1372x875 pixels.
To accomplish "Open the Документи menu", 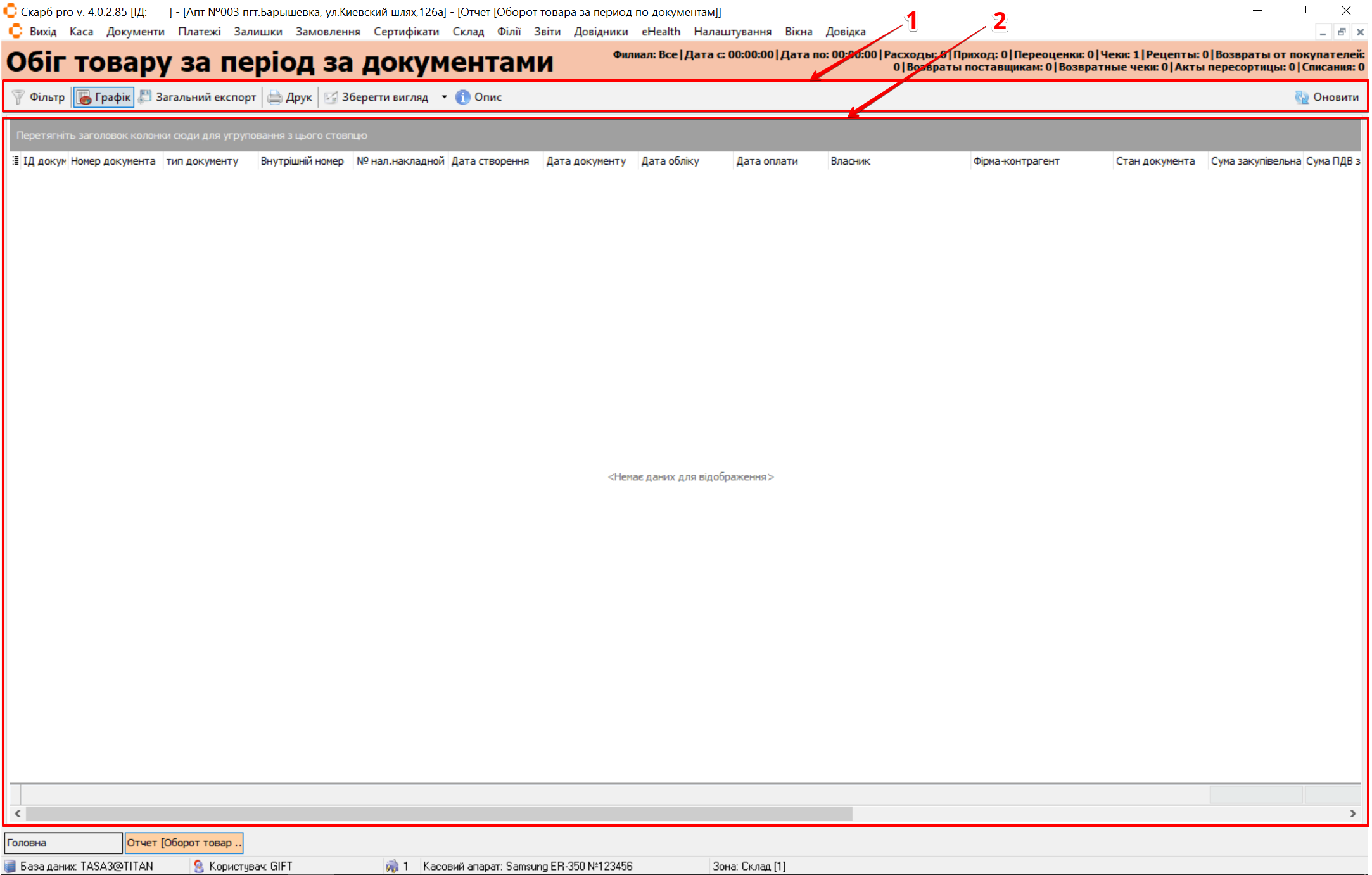I will pos(135,32).
